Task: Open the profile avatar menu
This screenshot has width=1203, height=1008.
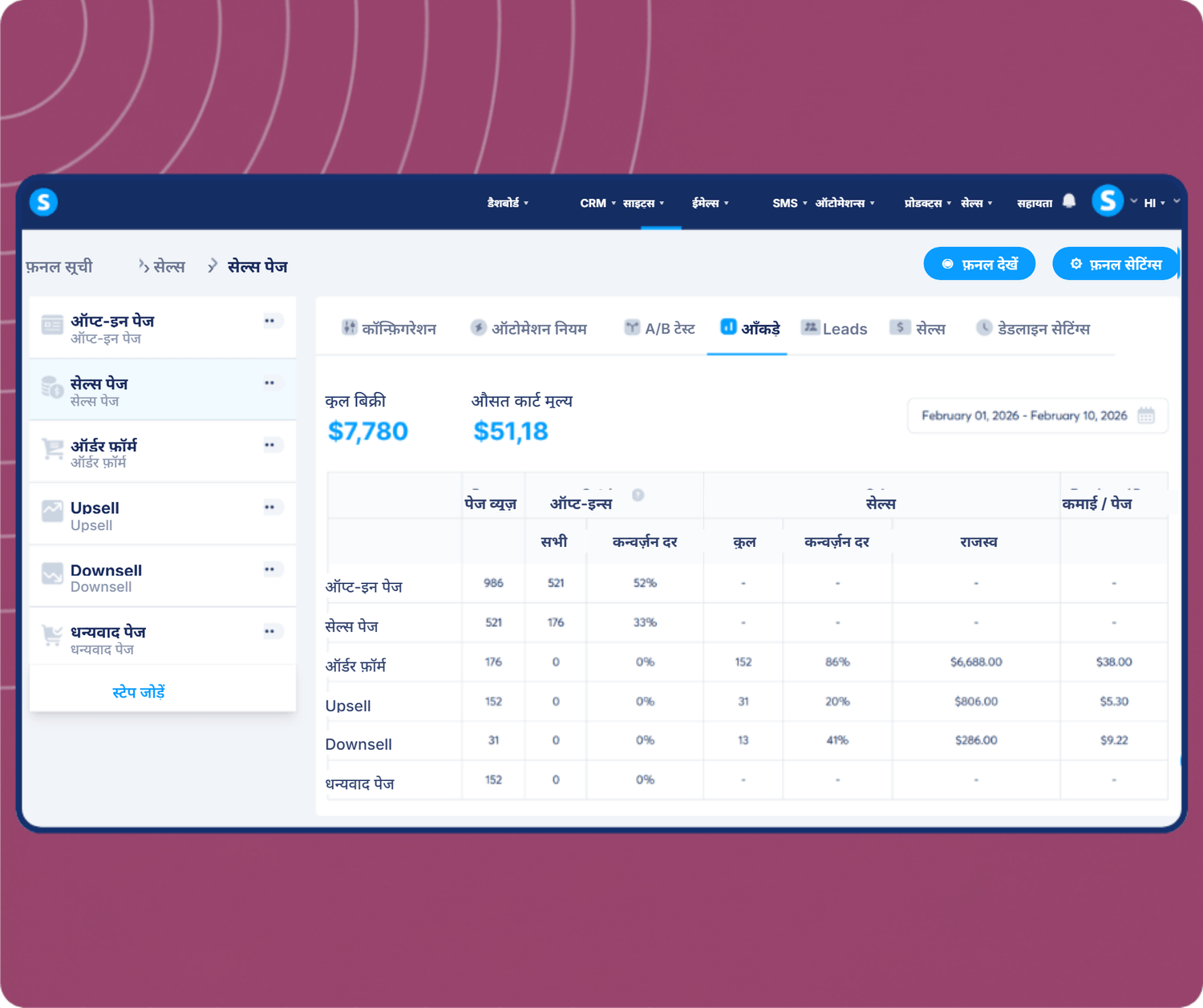Action: (x=1108, y=200)
